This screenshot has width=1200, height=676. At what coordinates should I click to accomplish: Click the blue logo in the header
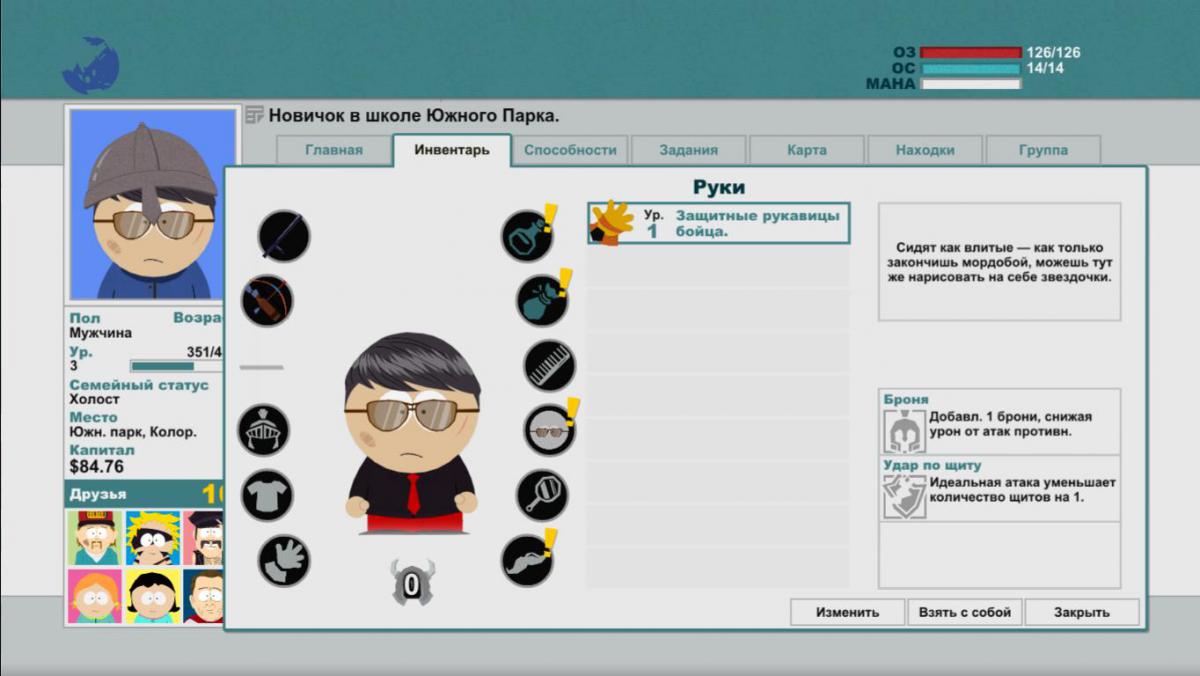91,66
